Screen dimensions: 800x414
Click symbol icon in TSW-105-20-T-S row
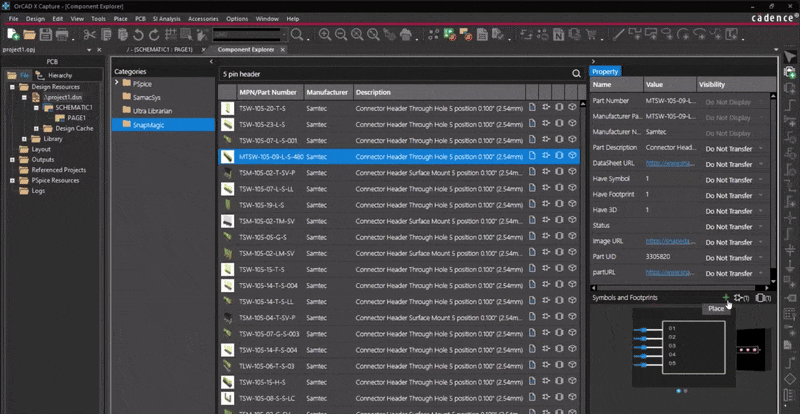pyautogui.click(x=545, y=108)
